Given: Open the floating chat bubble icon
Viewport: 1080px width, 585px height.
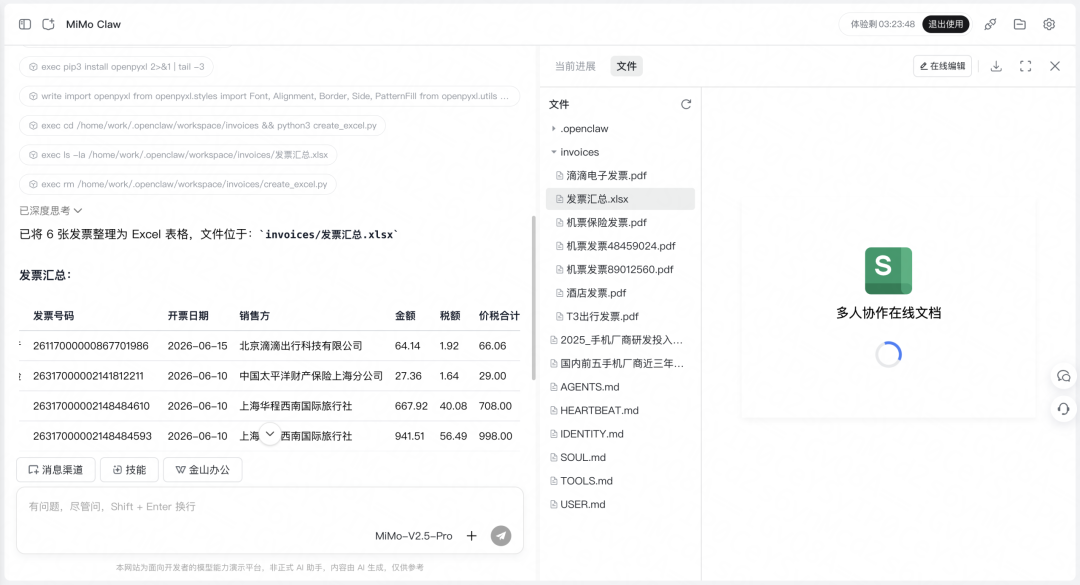Looking at the screenshot, I should pos(1063,376).
